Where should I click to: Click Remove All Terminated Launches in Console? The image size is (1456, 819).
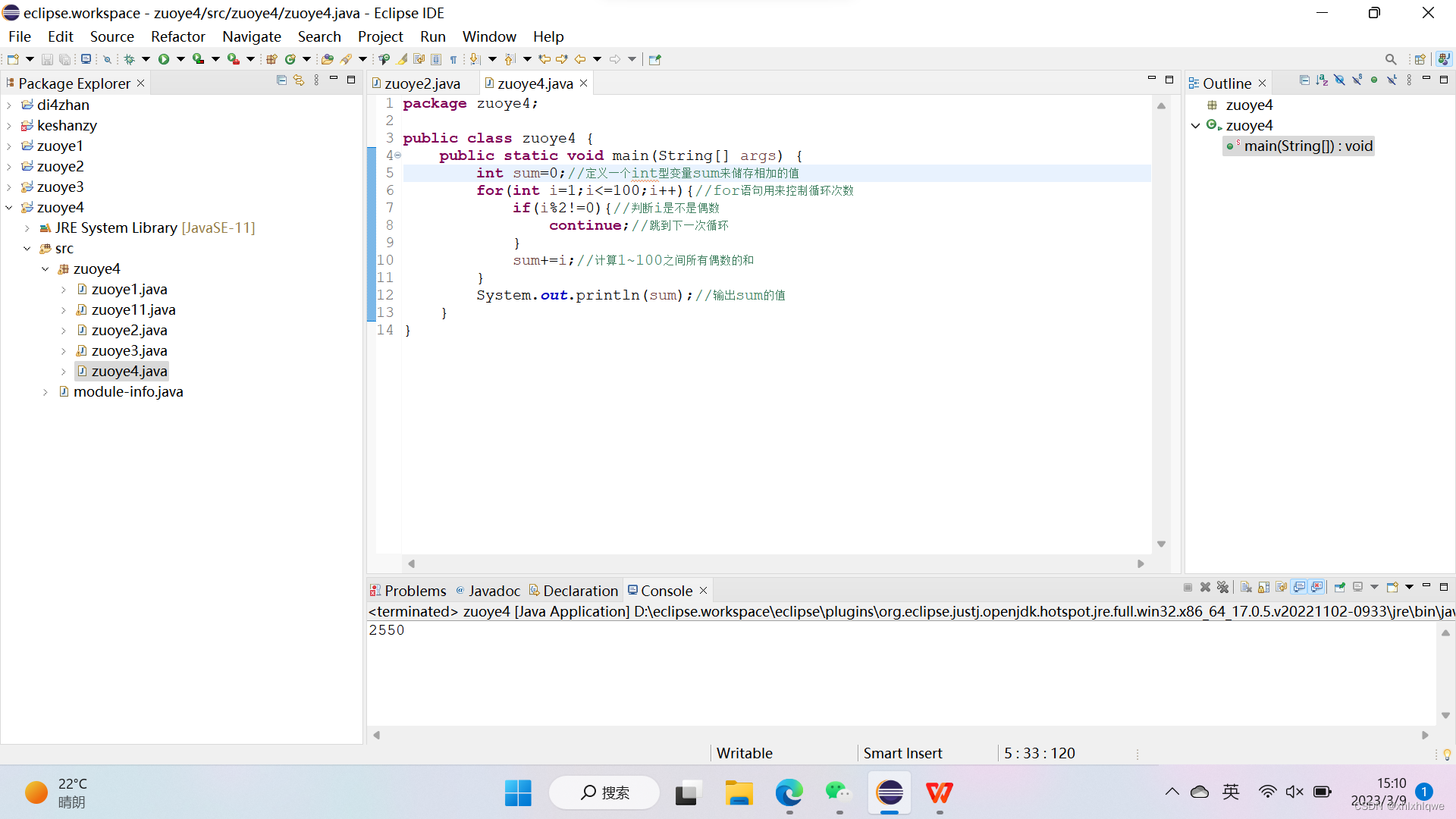click(1222, 588)
